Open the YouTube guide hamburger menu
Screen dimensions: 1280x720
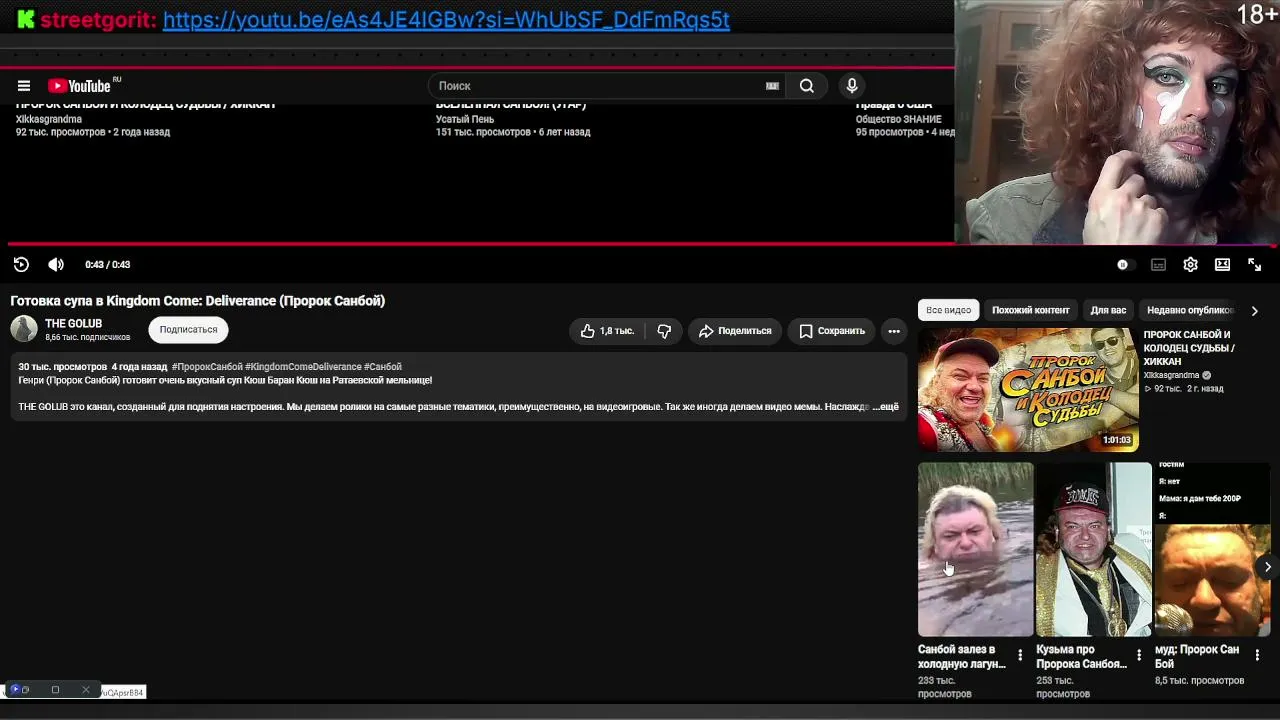24,86
